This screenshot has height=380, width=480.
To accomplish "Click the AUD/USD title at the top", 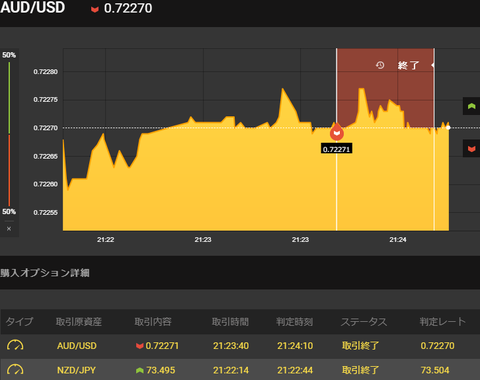I will [33, 7].
